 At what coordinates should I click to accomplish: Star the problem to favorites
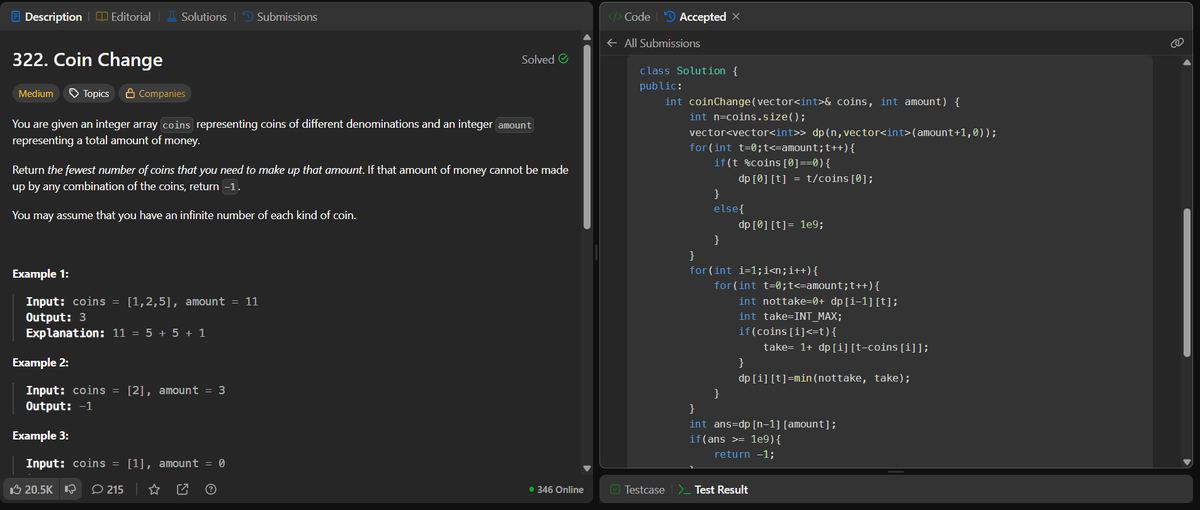click(155, 490)
